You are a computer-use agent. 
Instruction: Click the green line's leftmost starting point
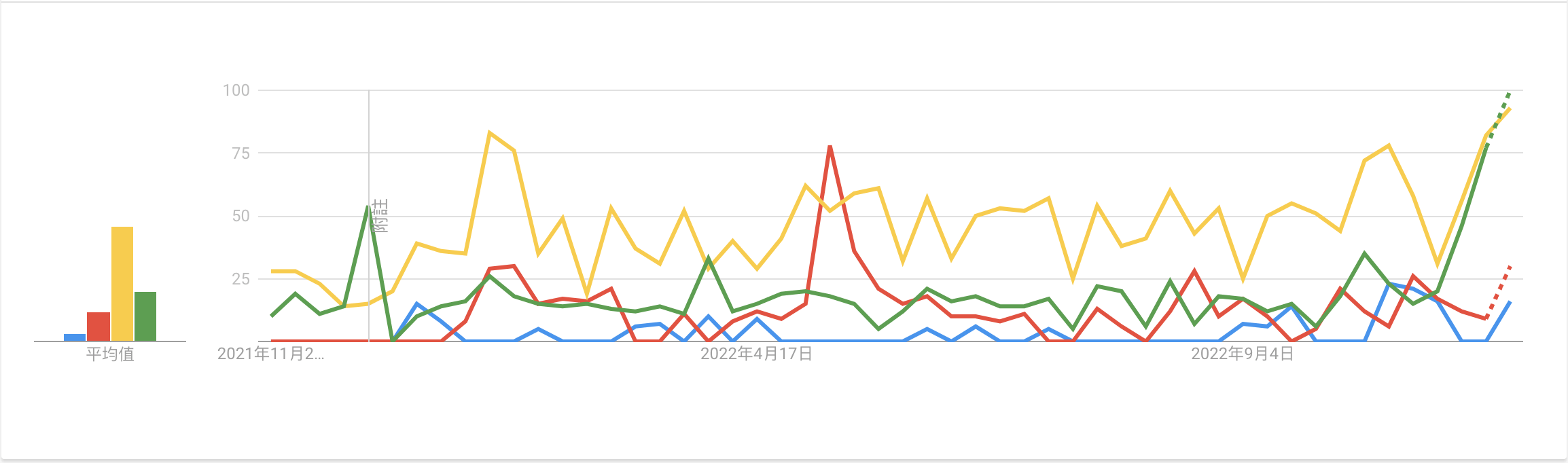[x=272, y=316]
